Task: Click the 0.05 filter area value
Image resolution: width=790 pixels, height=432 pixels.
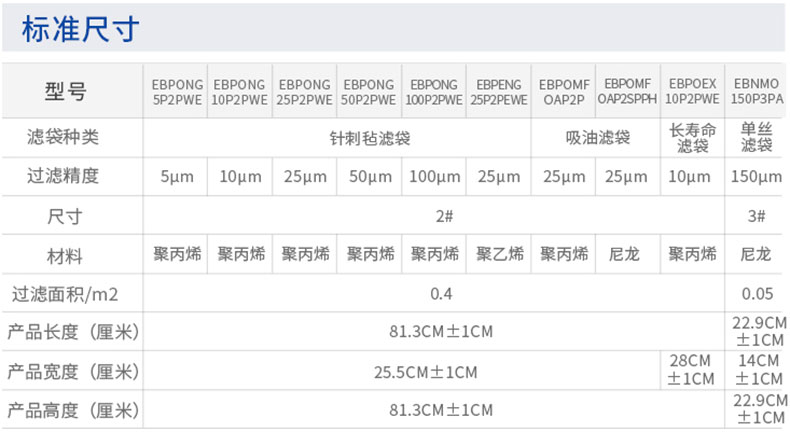Action: pyautogui.click(x=756, y=293)
